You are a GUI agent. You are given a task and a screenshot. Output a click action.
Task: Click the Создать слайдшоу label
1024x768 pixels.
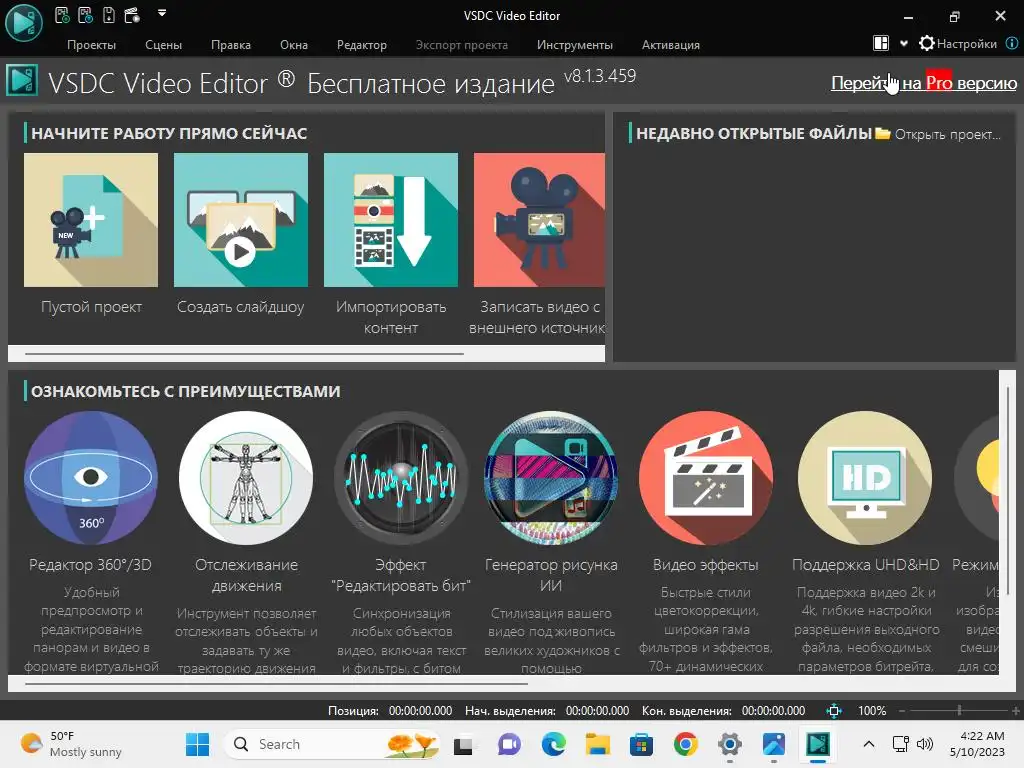point(240,307)
